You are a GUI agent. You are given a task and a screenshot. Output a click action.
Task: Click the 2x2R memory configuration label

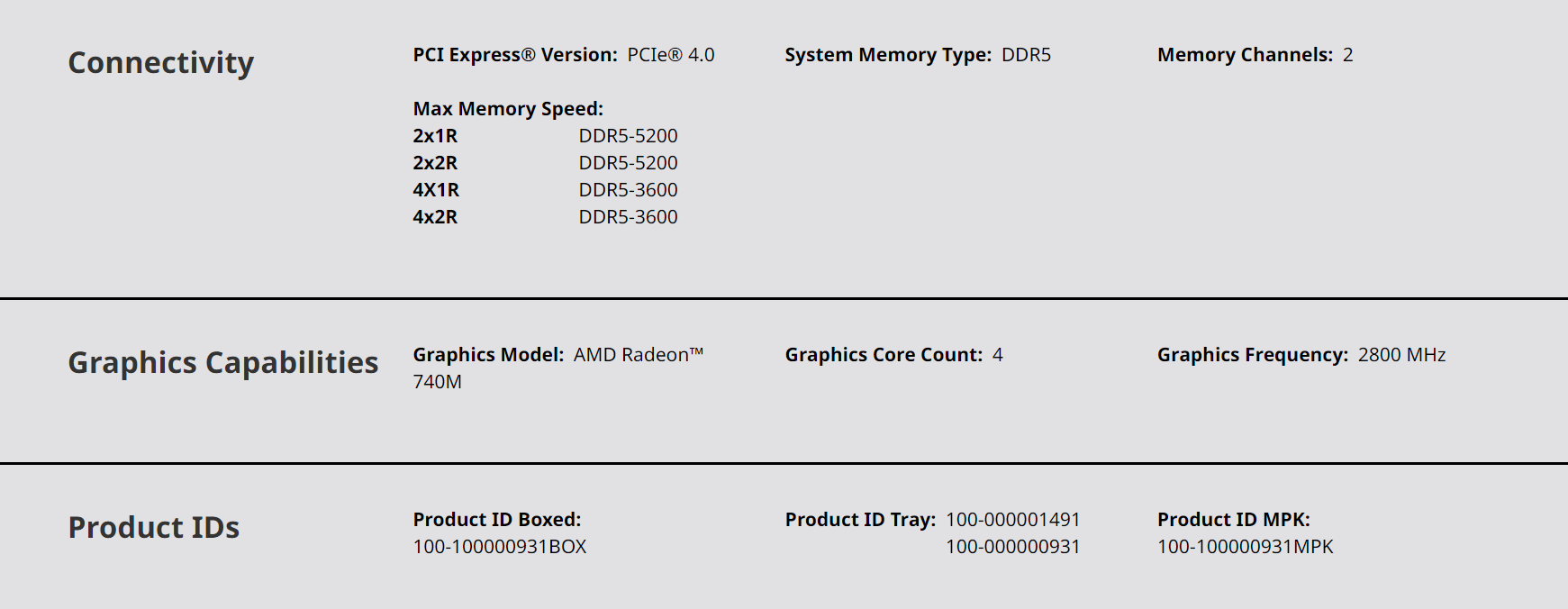[x=435, y=163]
